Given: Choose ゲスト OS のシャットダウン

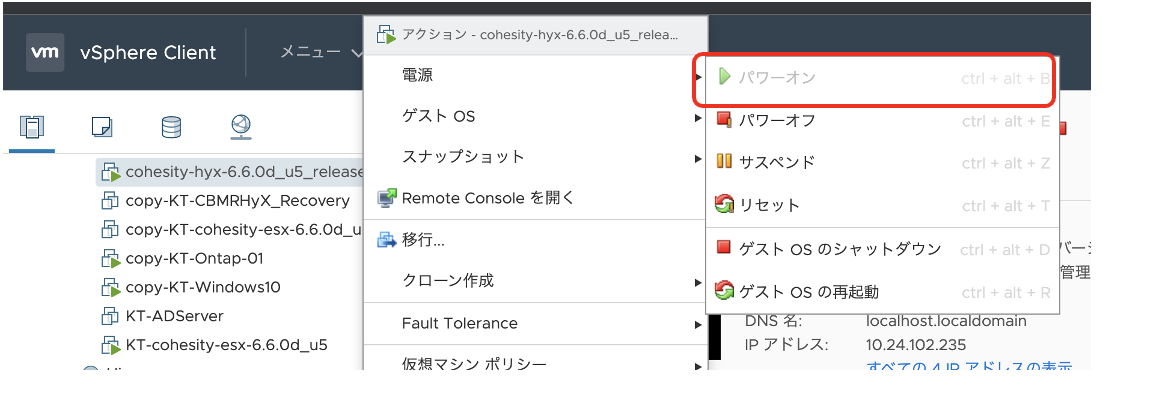Looking at the screenshot, I should tap(883, 249).
